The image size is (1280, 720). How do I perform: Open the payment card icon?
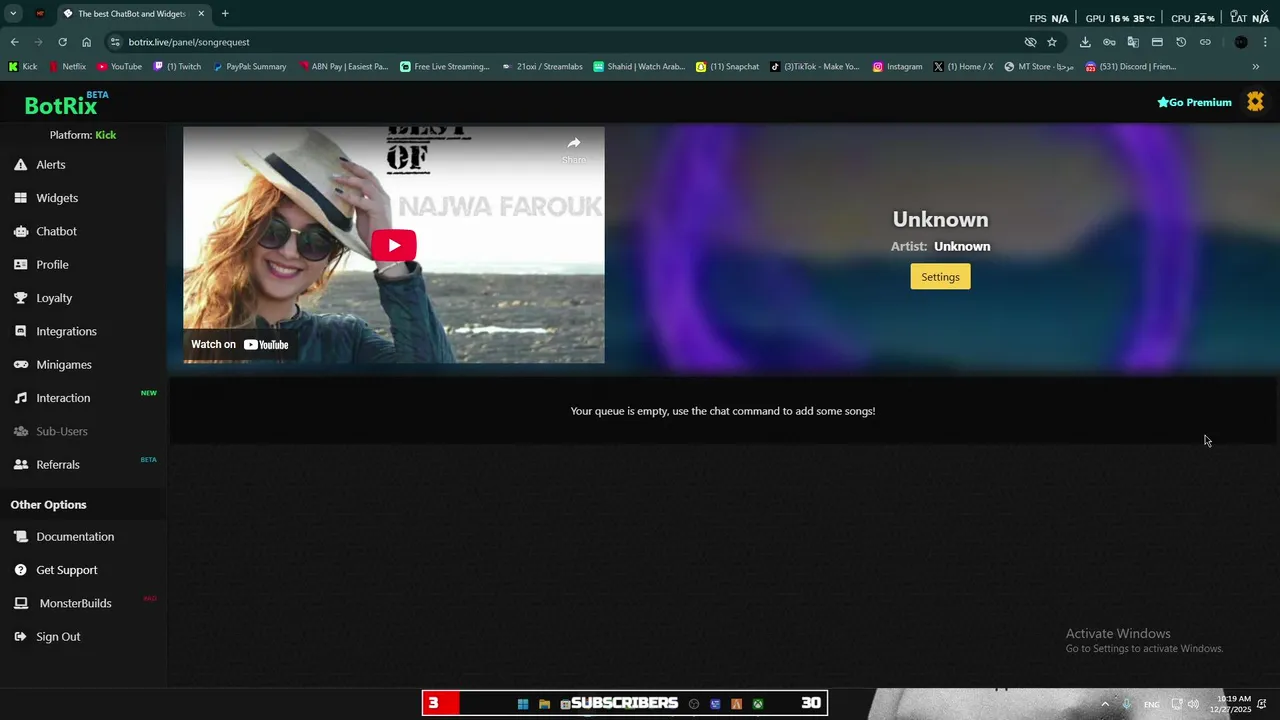pyautogui.click(x=1157, y=42)
